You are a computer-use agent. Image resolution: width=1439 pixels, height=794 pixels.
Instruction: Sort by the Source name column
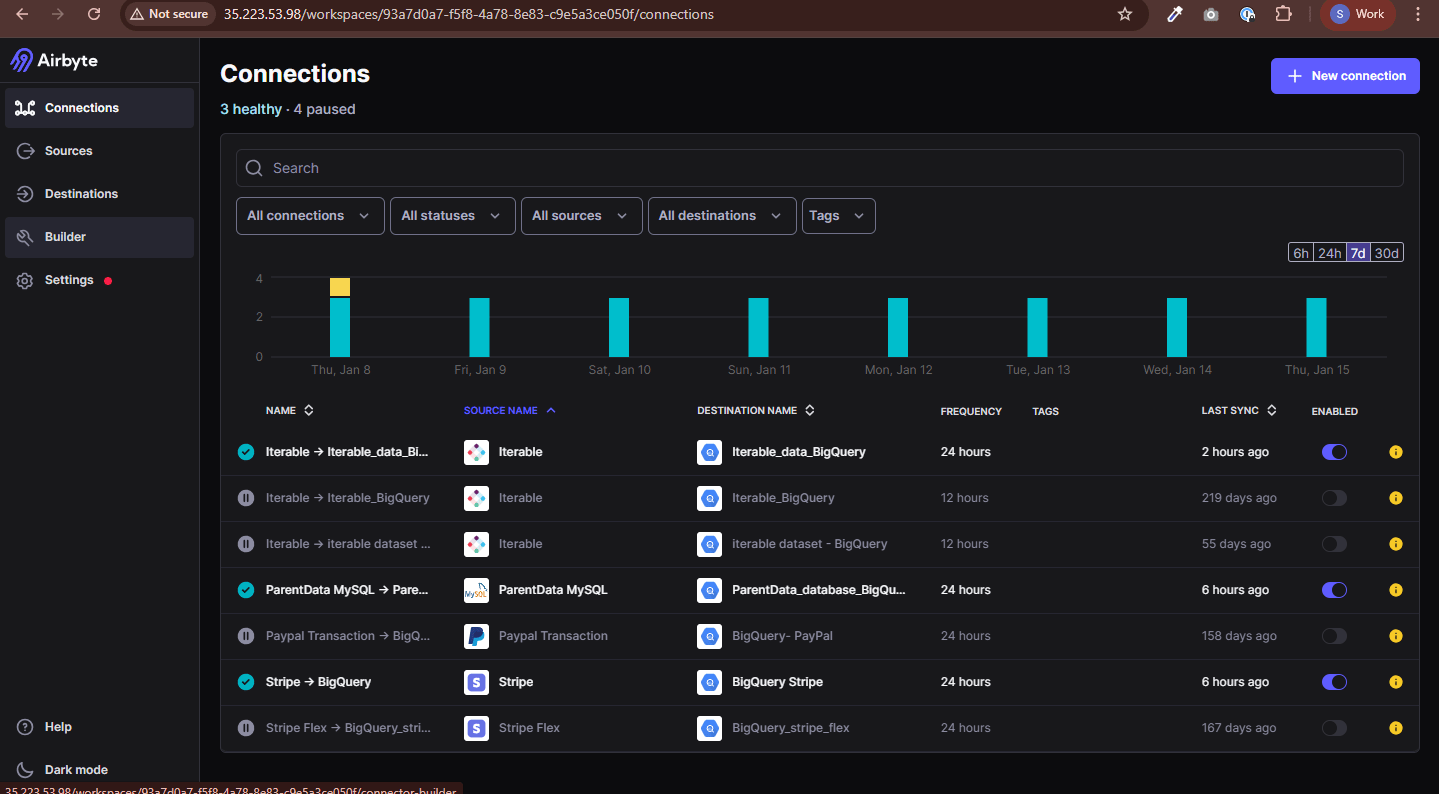[x=510, y=411]
